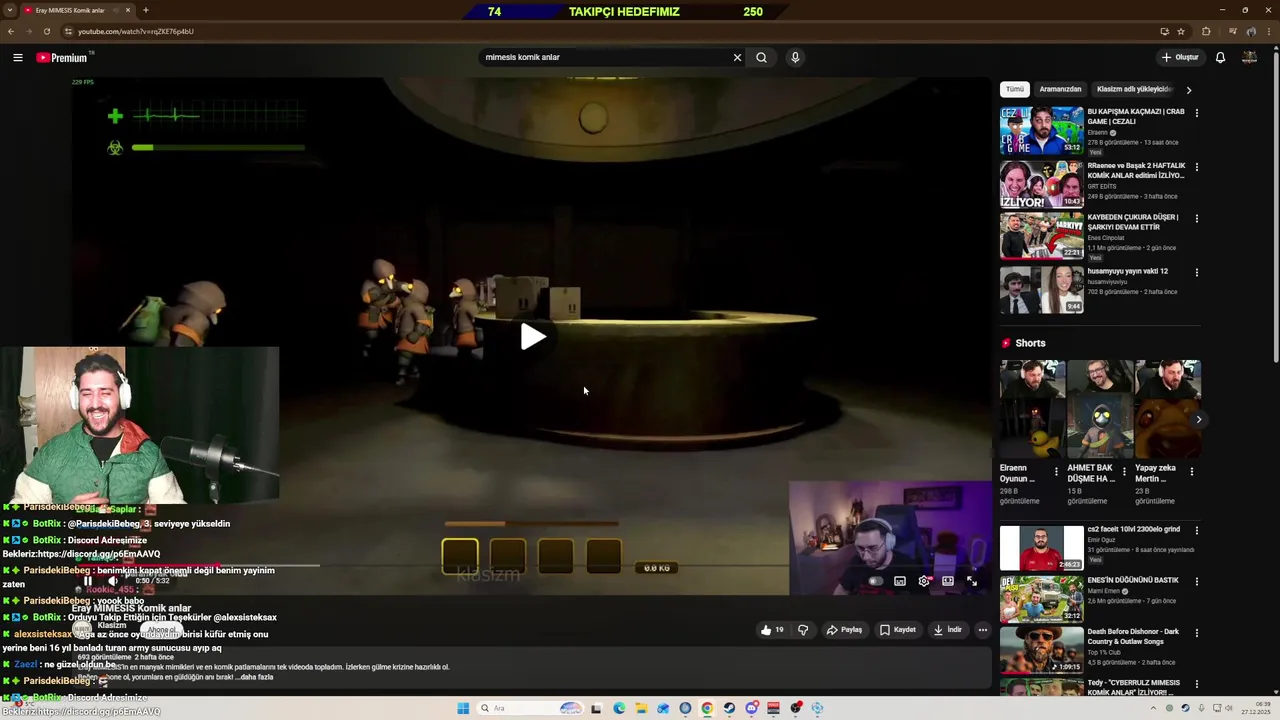This screenshot has height=720, width=1280.
Task: Like the video with the thumbs-up
Action: (x=772, y=630)
